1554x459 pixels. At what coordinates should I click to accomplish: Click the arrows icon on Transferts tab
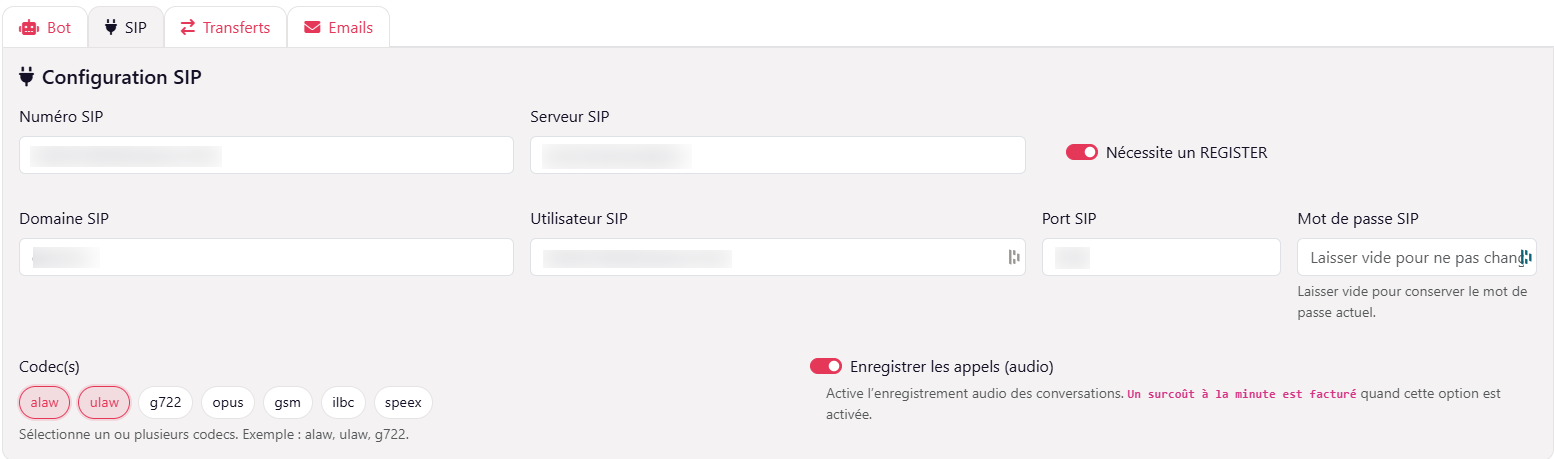187,28
